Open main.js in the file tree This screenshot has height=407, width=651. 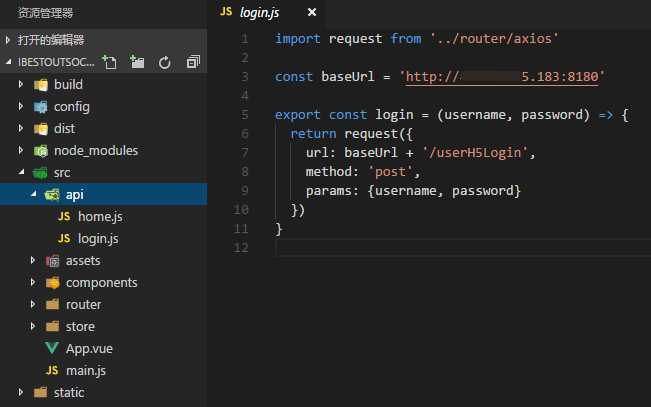tap(86, 371)
